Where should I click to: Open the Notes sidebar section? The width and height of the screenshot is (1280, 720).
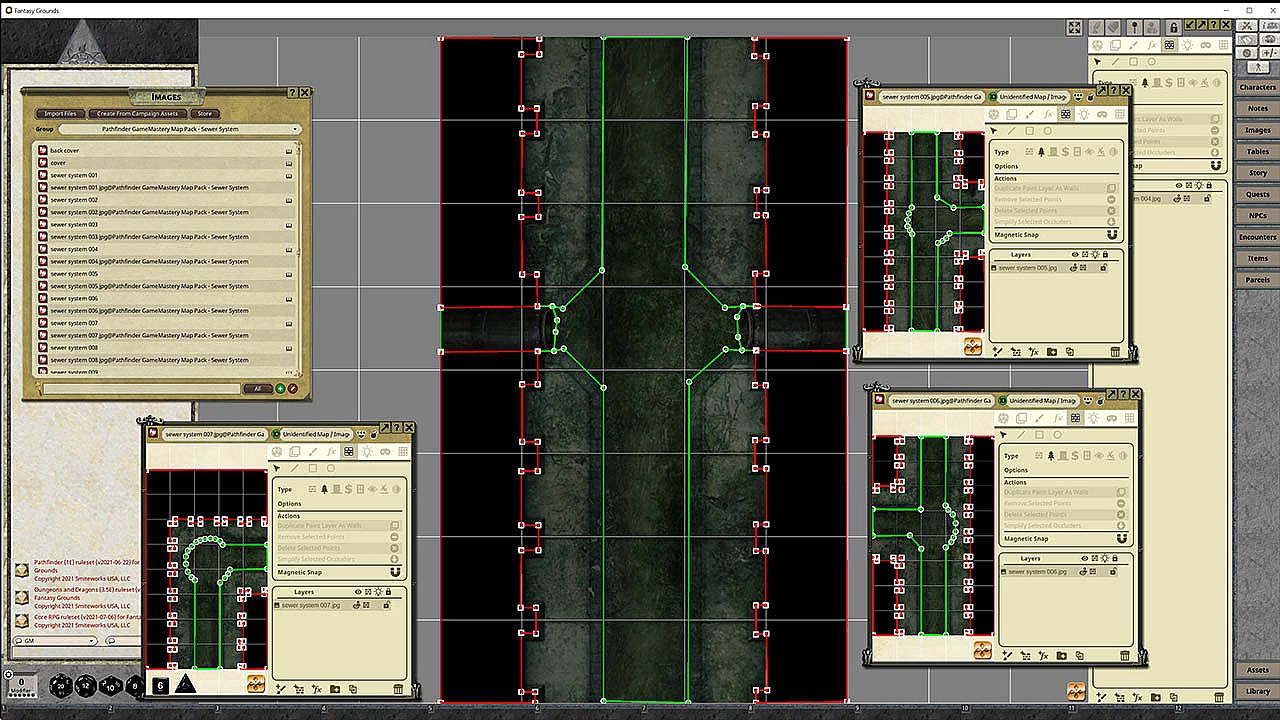pos(1257,108)
